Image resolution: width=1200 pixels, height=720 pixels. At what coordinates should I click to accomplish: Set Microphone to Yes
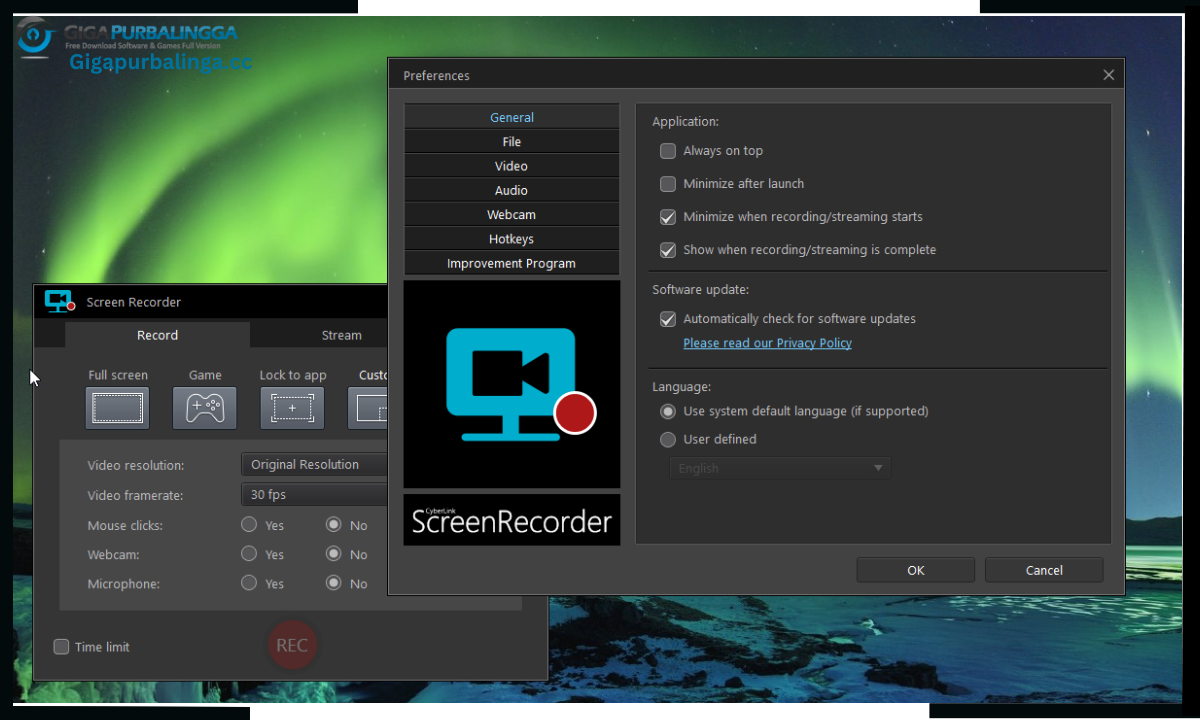tap(249, 582)
